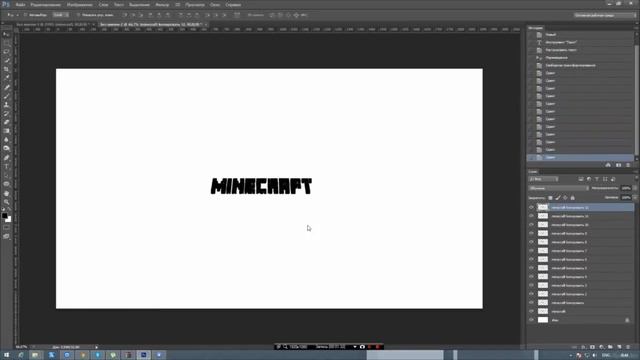Add layer mask icon

coord(592,347)
